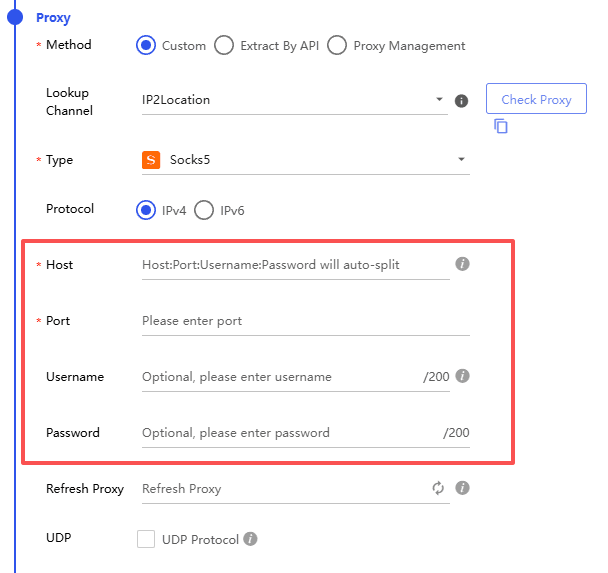The image size is (608, 573).
Task: Click the refresh arrows icon in Refresh Proxy
Action: pyautogui.click(x=438, y=489)
